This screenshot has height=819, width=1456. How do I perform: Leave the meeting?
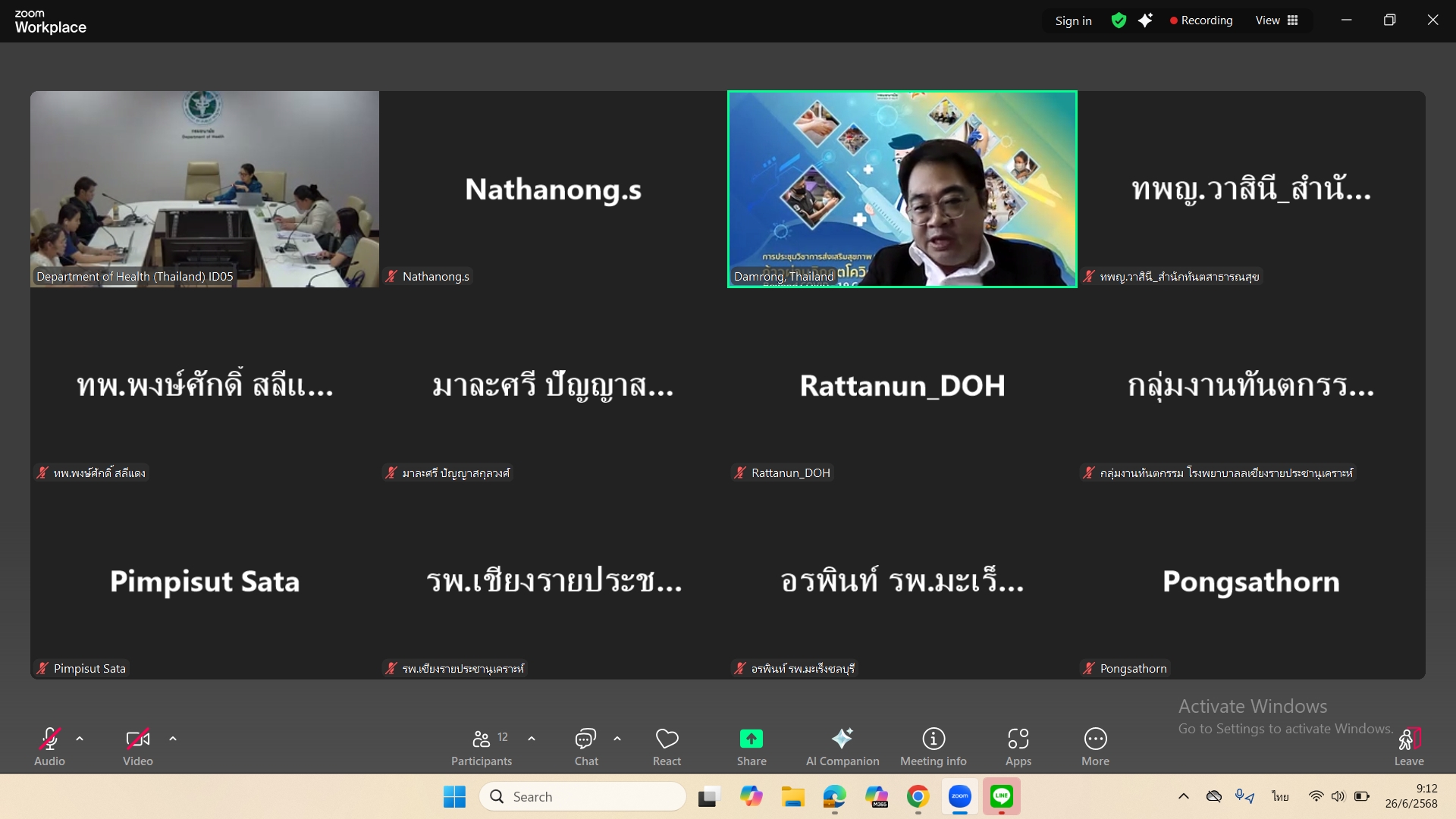click(x=1410, y=747)
